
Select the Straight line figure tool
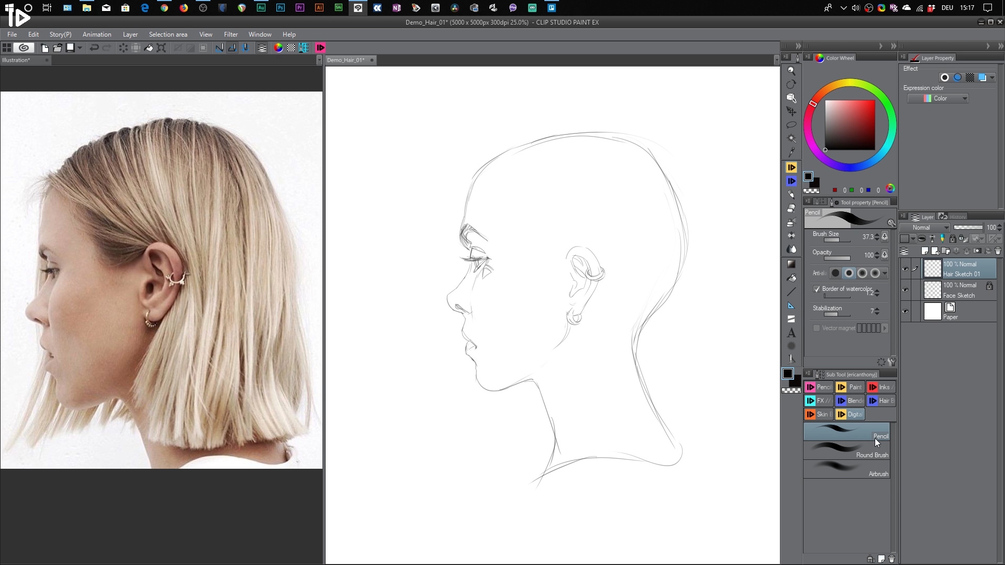coord(792,291)
